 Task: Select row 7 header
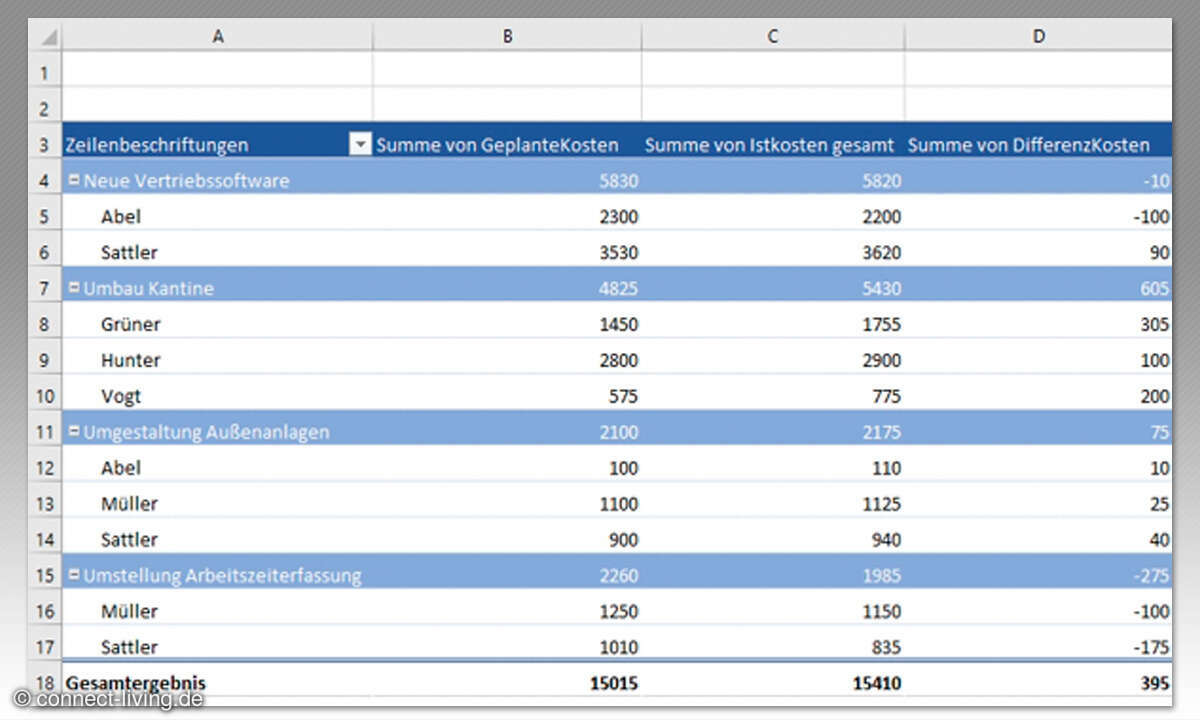point(44,288)
